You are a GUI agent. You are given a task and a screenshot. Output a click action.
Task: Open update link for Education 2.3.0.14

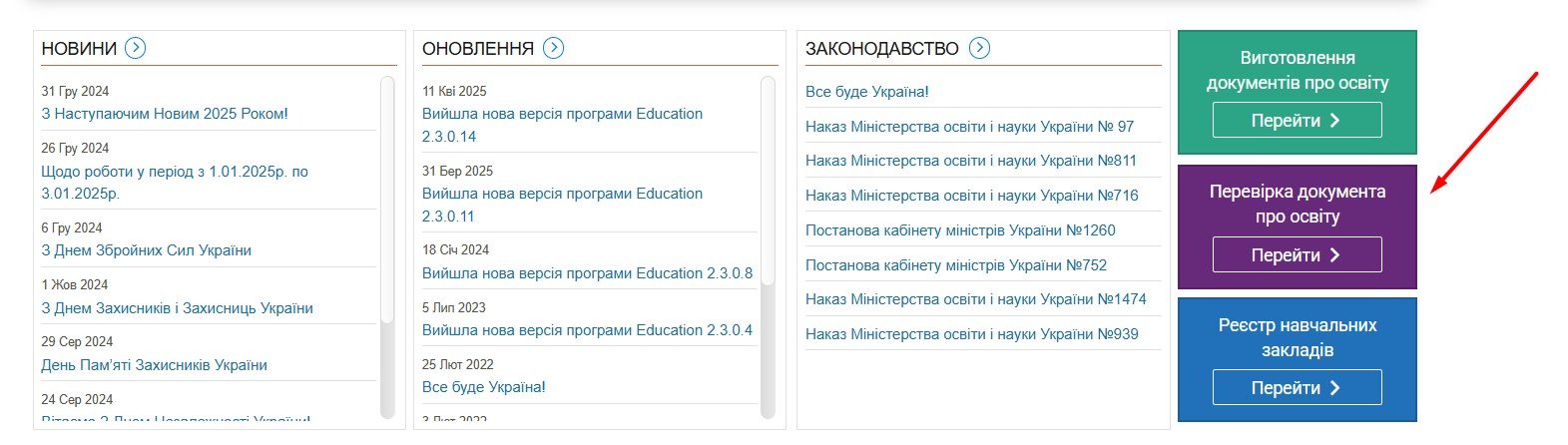(562, 125)
